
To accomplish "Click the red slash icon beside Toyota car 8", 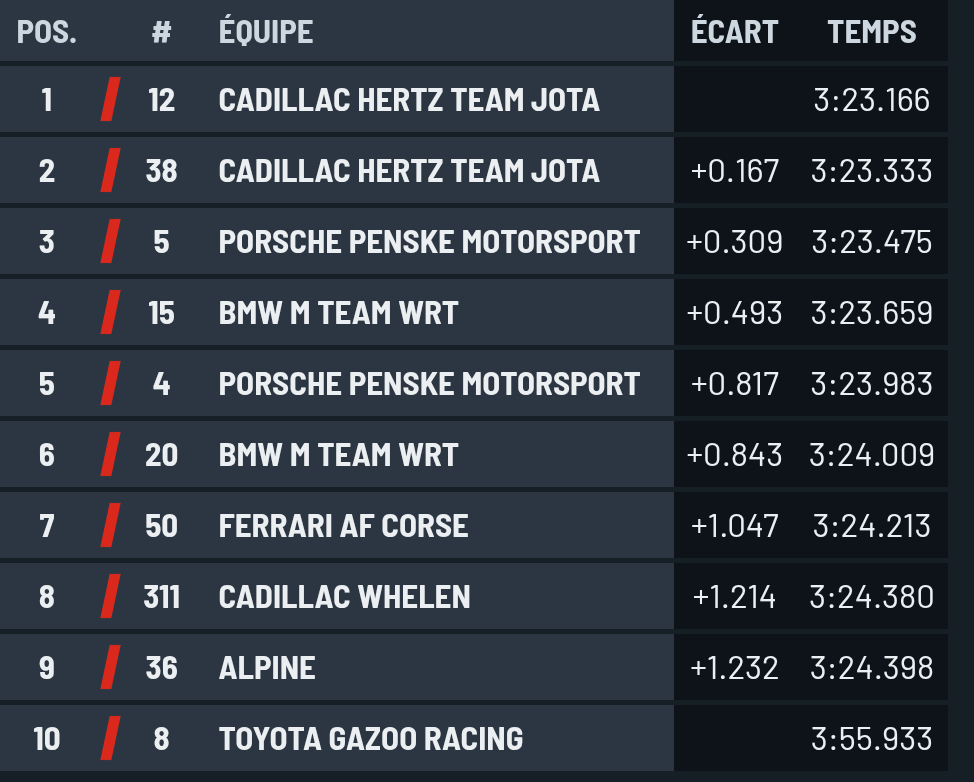I will click(x=111, y=738).
